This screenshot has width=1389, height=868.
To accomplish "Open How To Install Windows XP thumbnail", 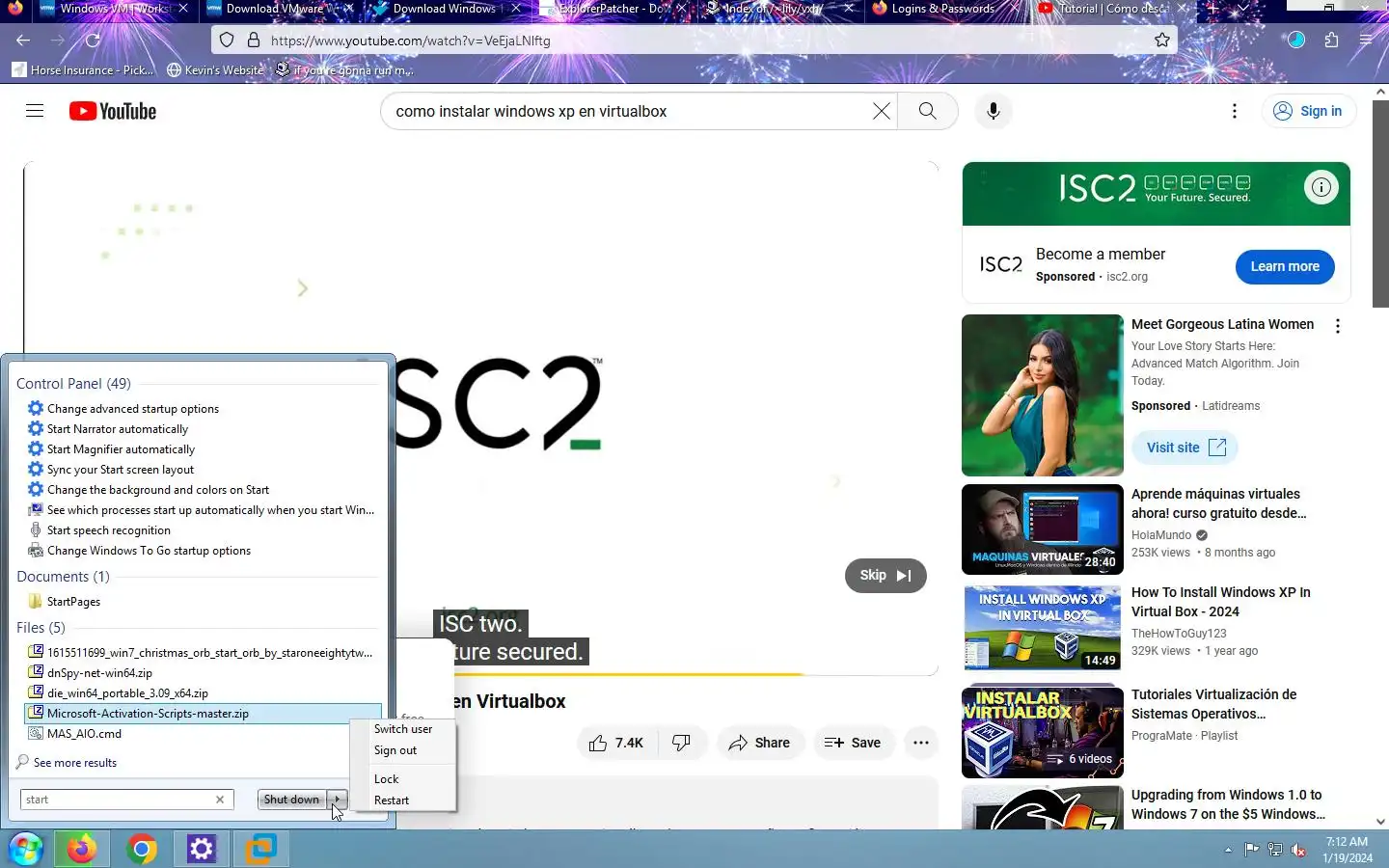I will (x=1043, y=628).
